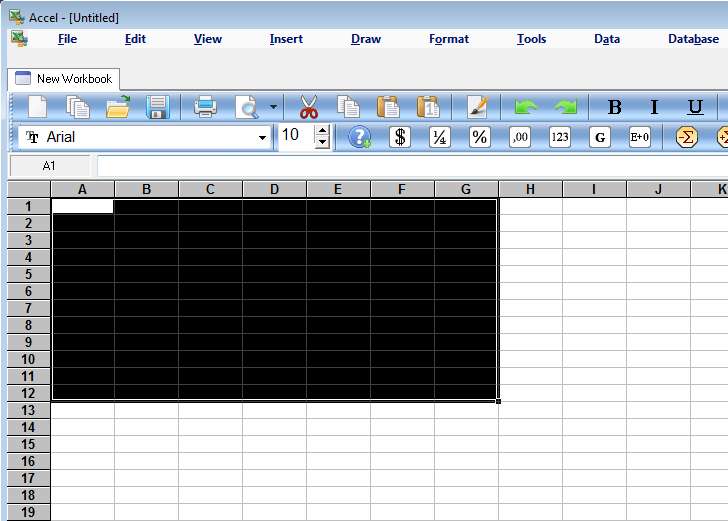Redo with the right green arrow
The height and width of the screenshot is (521, 728).
[x=566, y=107]
